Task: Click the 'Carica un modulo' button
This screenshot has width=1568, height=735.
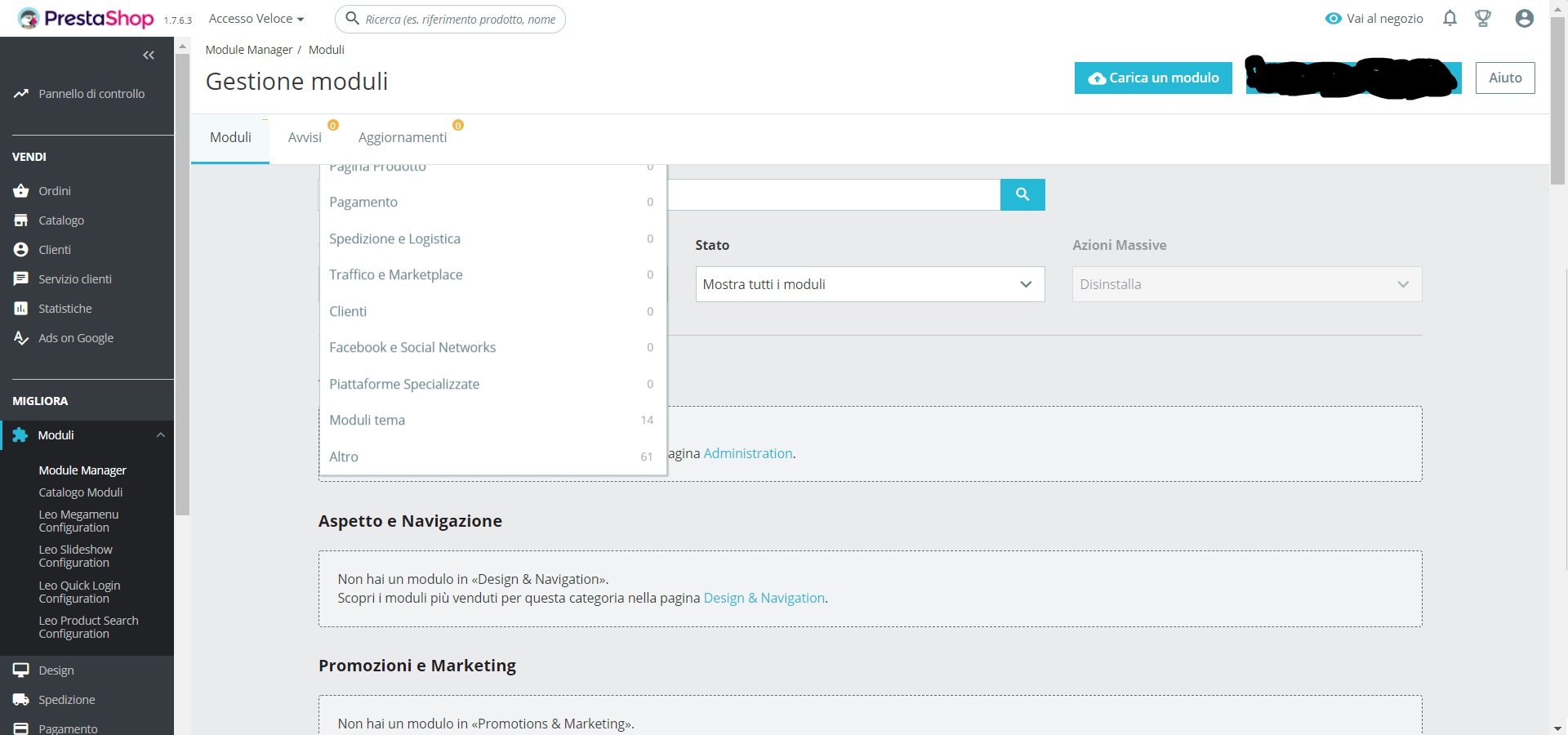Action: click(x=1153, y=78)
